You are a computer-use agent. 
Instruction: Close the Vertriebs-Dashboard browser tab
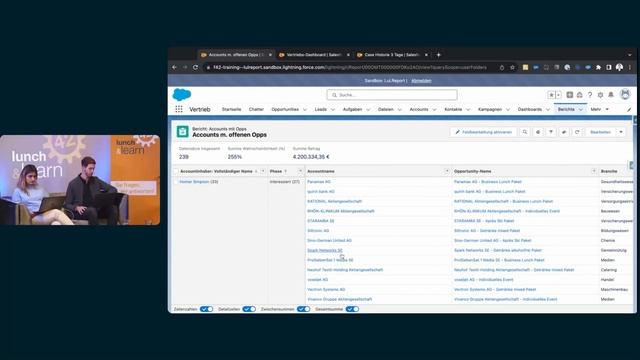pyautogui.click(x=348, y=55)
